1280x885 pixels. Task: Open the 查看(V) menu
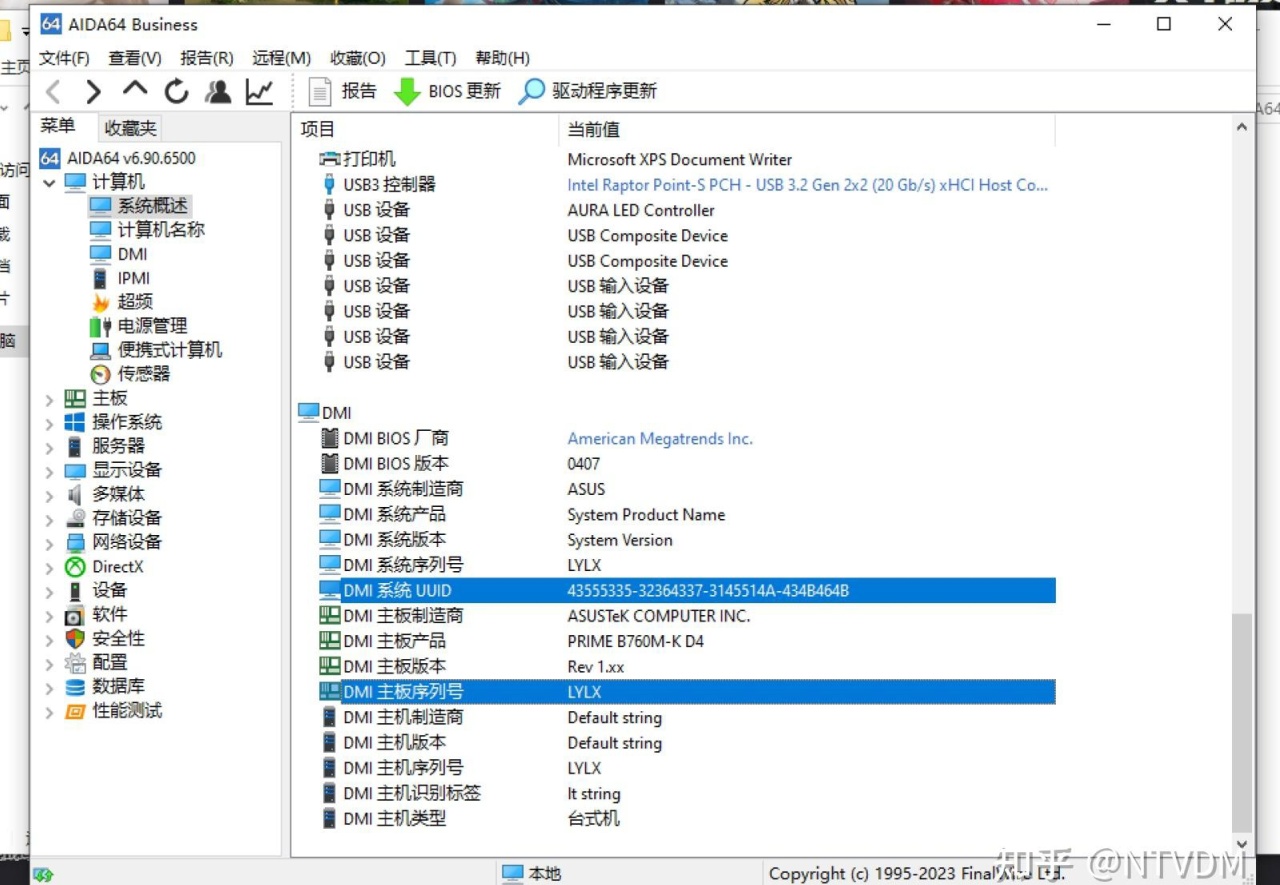135,58
